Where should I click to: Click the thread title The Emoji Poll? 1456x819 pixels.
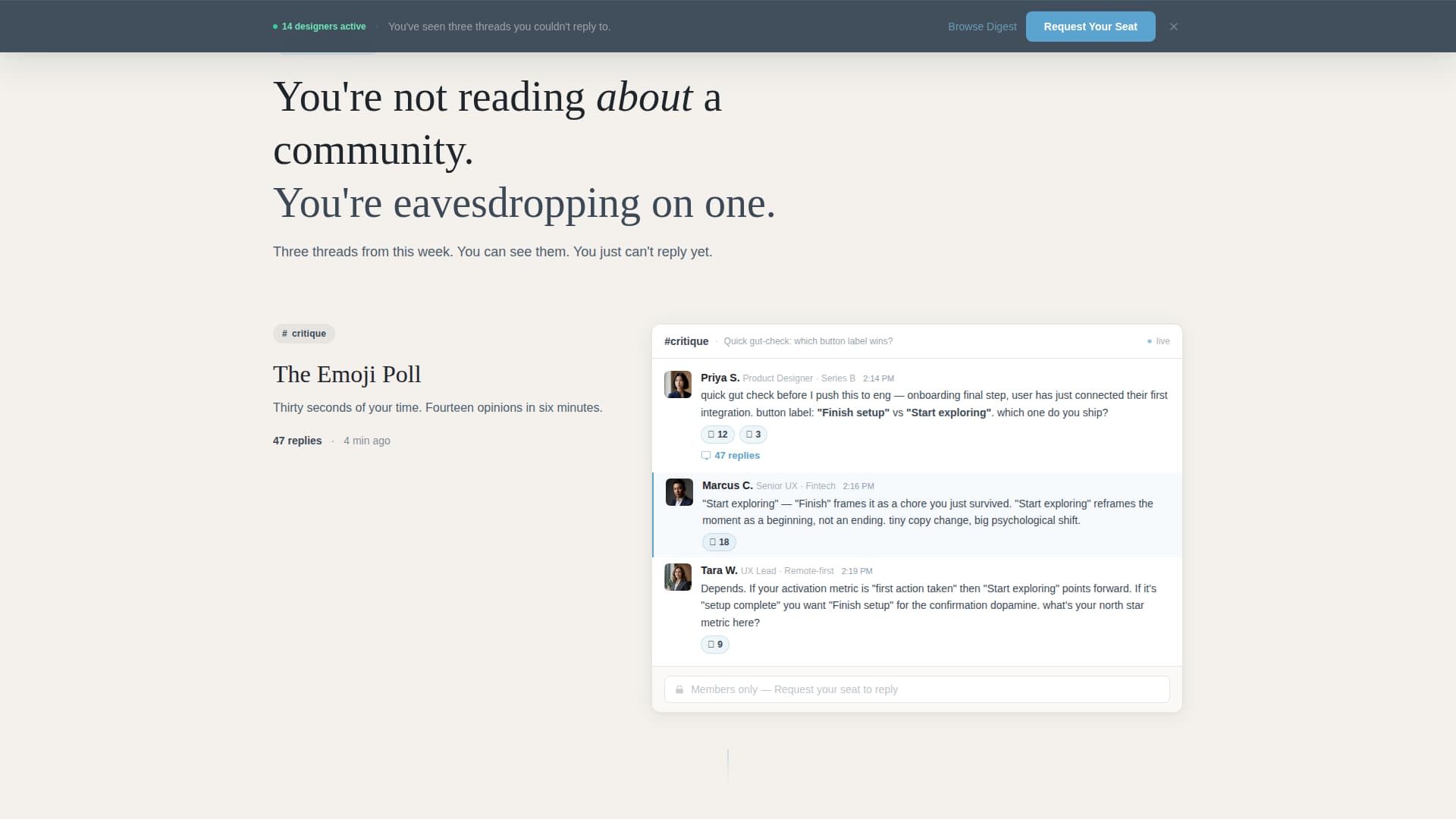(x=347, y=374)
